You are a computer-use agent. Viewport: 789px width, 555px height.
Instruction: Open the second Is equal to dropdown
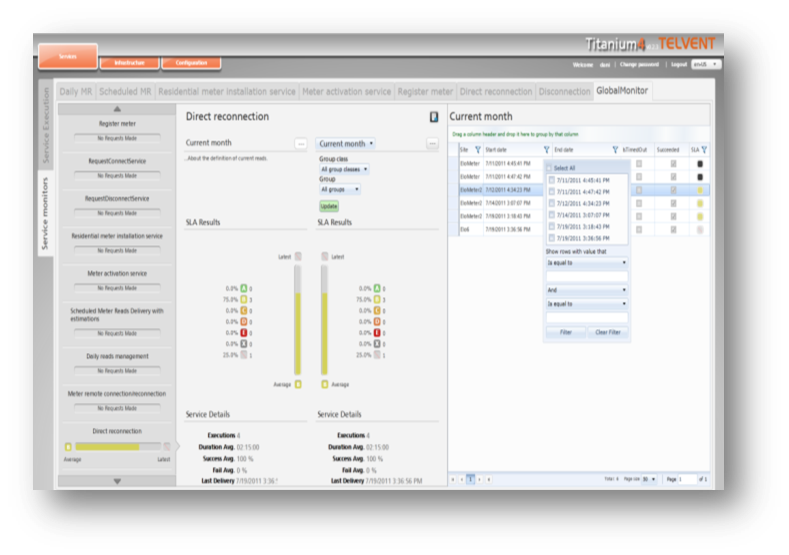(587, 304)
